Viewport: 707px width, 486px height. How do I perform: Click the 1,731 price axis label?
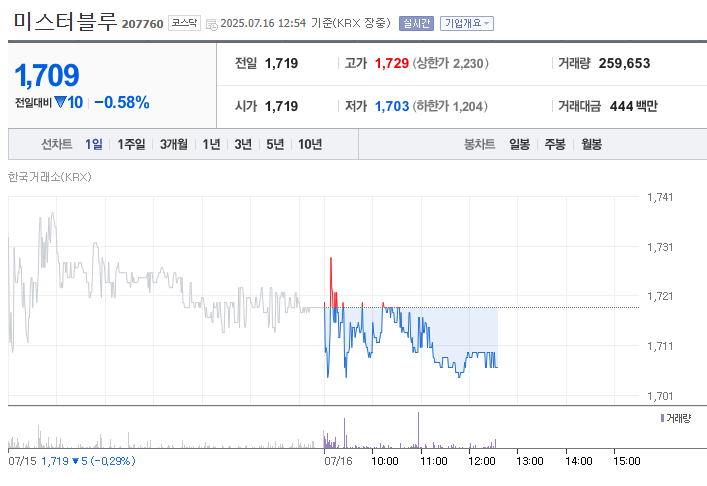pos(660,247)
